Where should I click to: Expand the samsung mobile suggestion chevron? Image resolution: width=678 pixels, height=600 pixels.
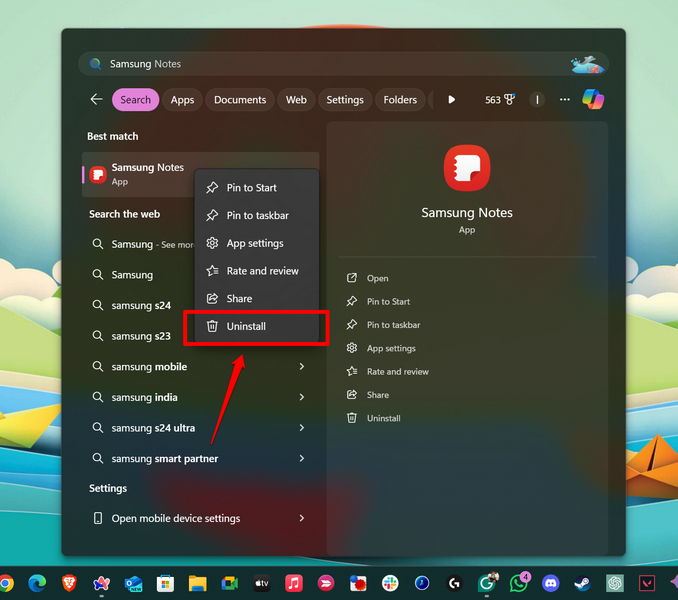pyautogui.click(x=302, y=367)
